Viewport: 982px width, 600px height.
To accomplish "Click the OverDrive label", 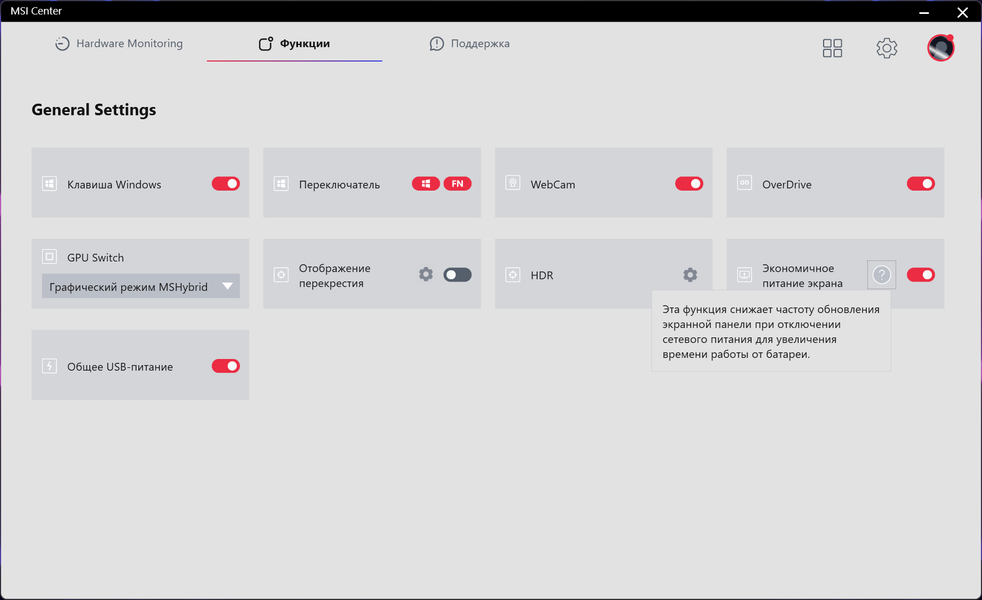I will [x=787, y=184].
